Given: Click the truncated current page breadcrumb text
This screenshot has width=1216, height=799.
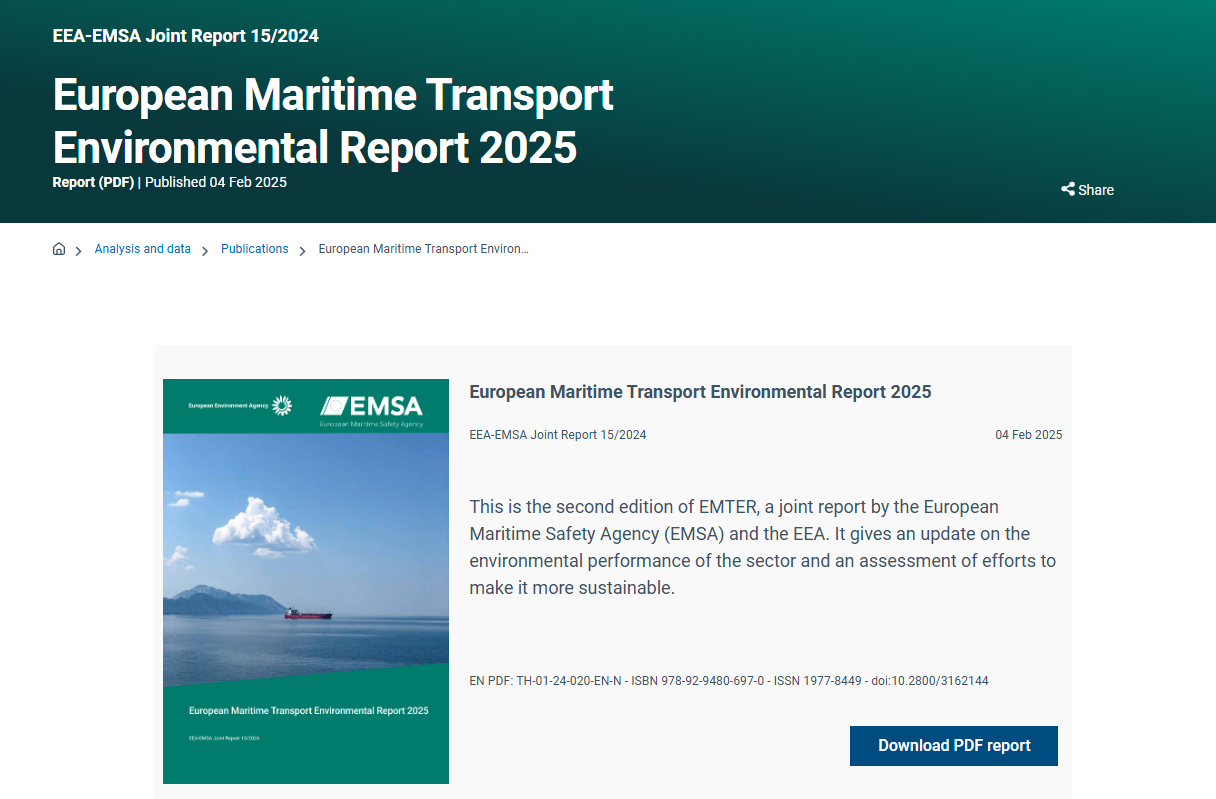Looking at the screenshot, I should 423,249.
